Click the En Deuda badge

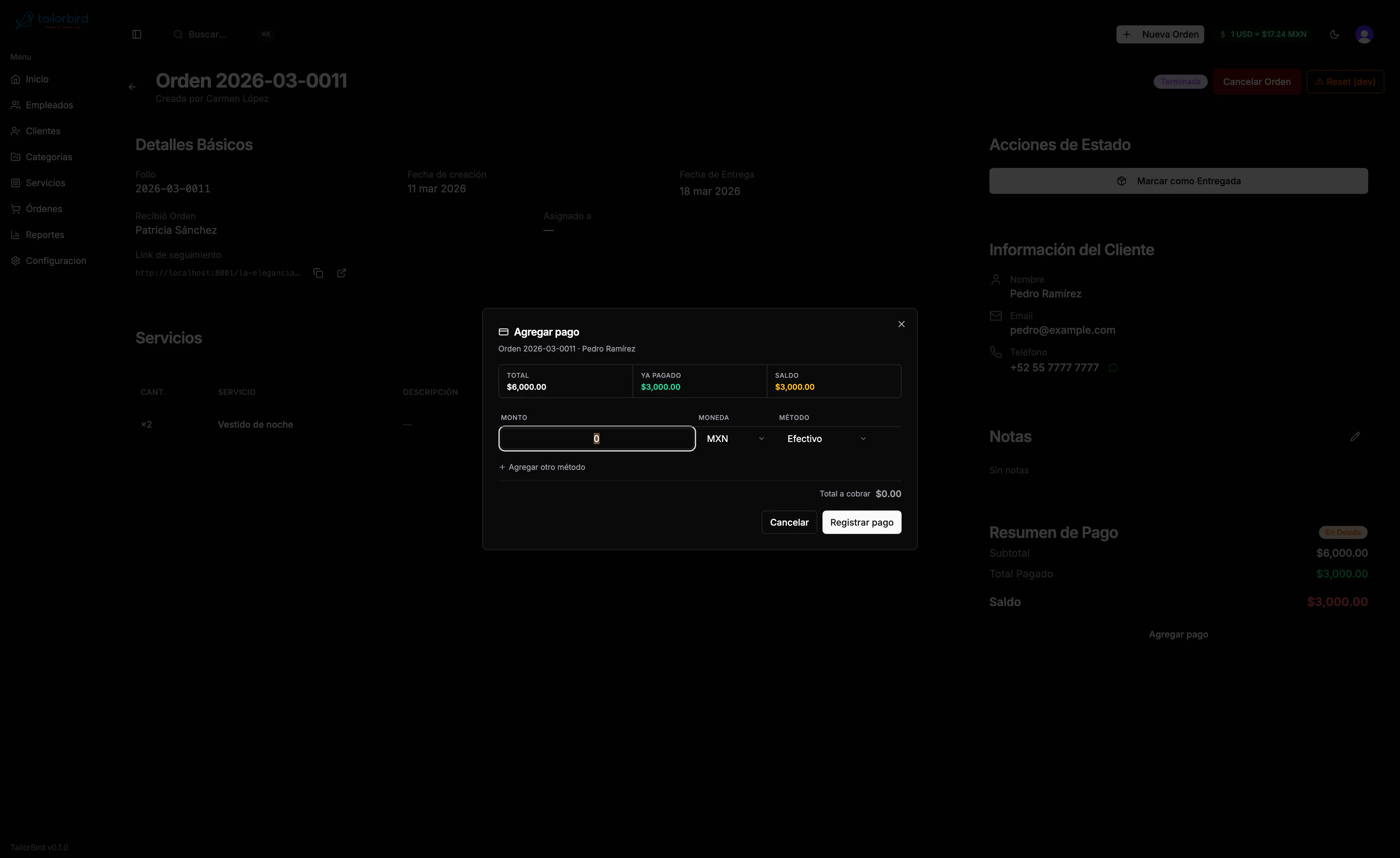(x=1343, y=532)
